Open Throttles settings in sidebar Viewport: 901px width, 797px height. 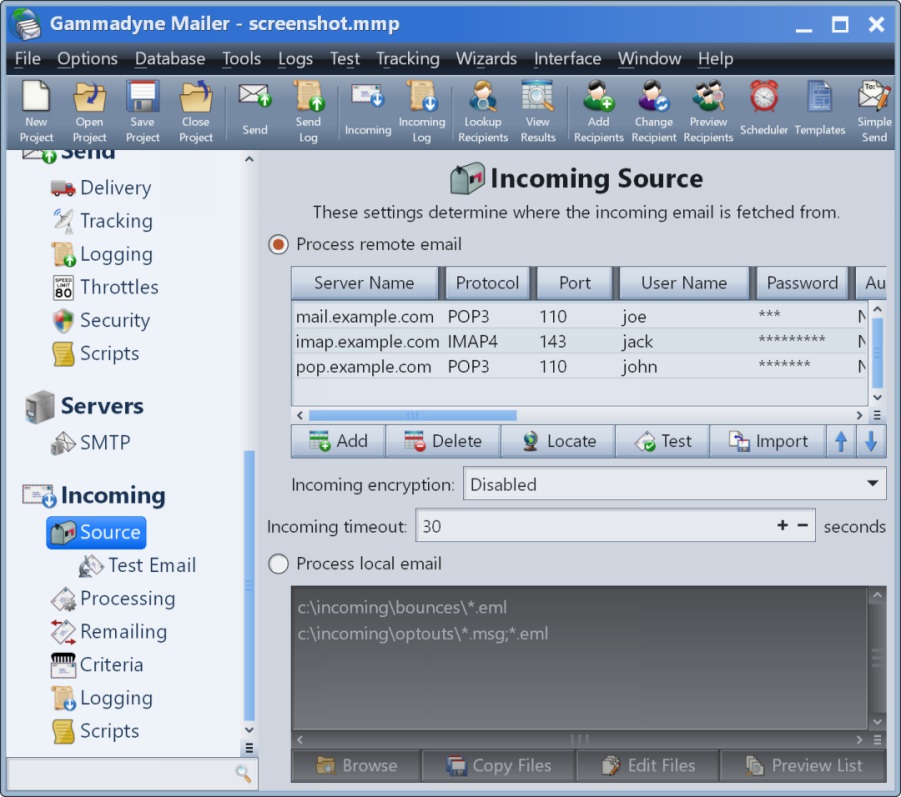coord(105,287)
